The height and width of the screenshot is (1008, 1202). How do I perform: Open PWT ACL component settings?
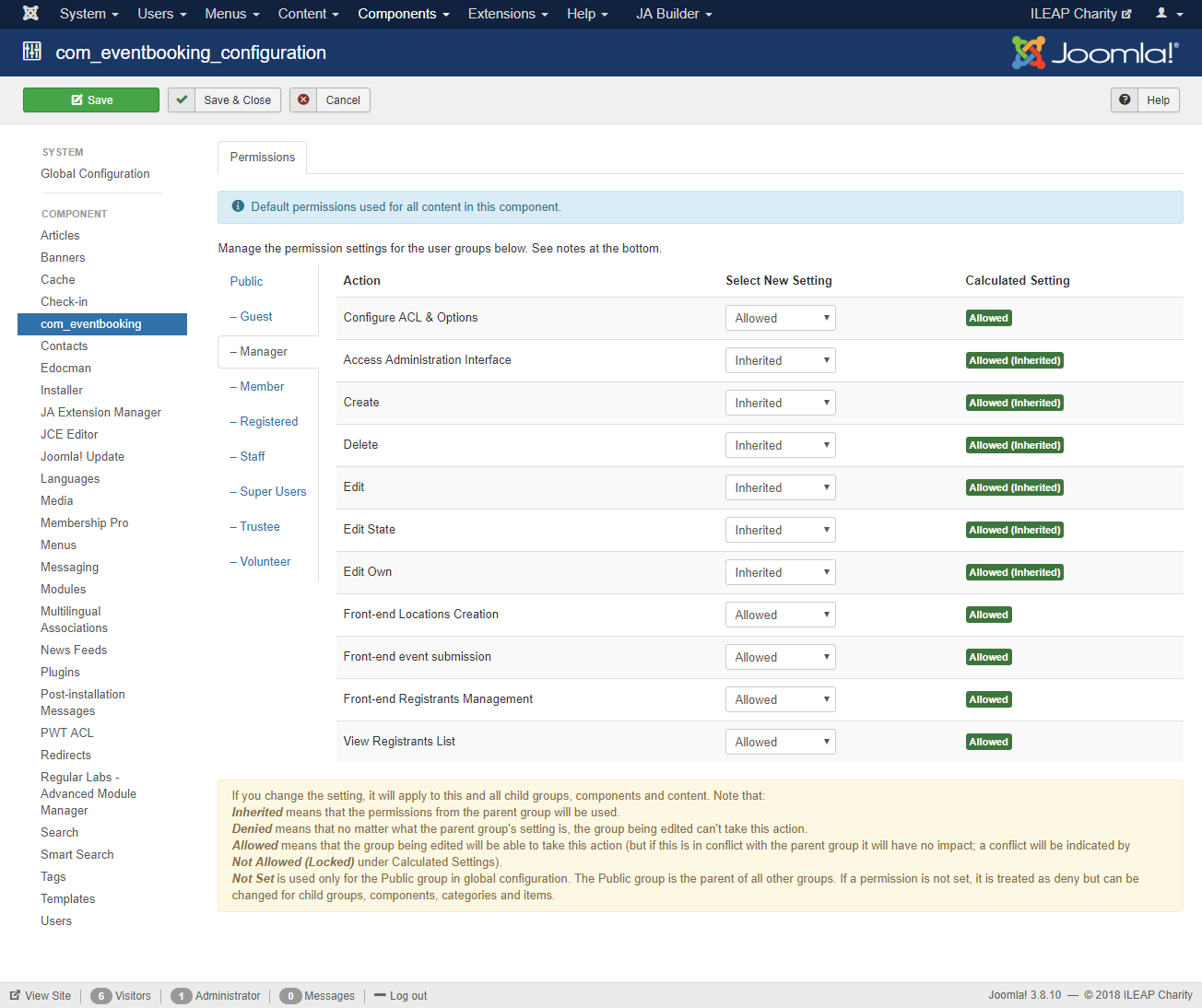tap(67, 733)
